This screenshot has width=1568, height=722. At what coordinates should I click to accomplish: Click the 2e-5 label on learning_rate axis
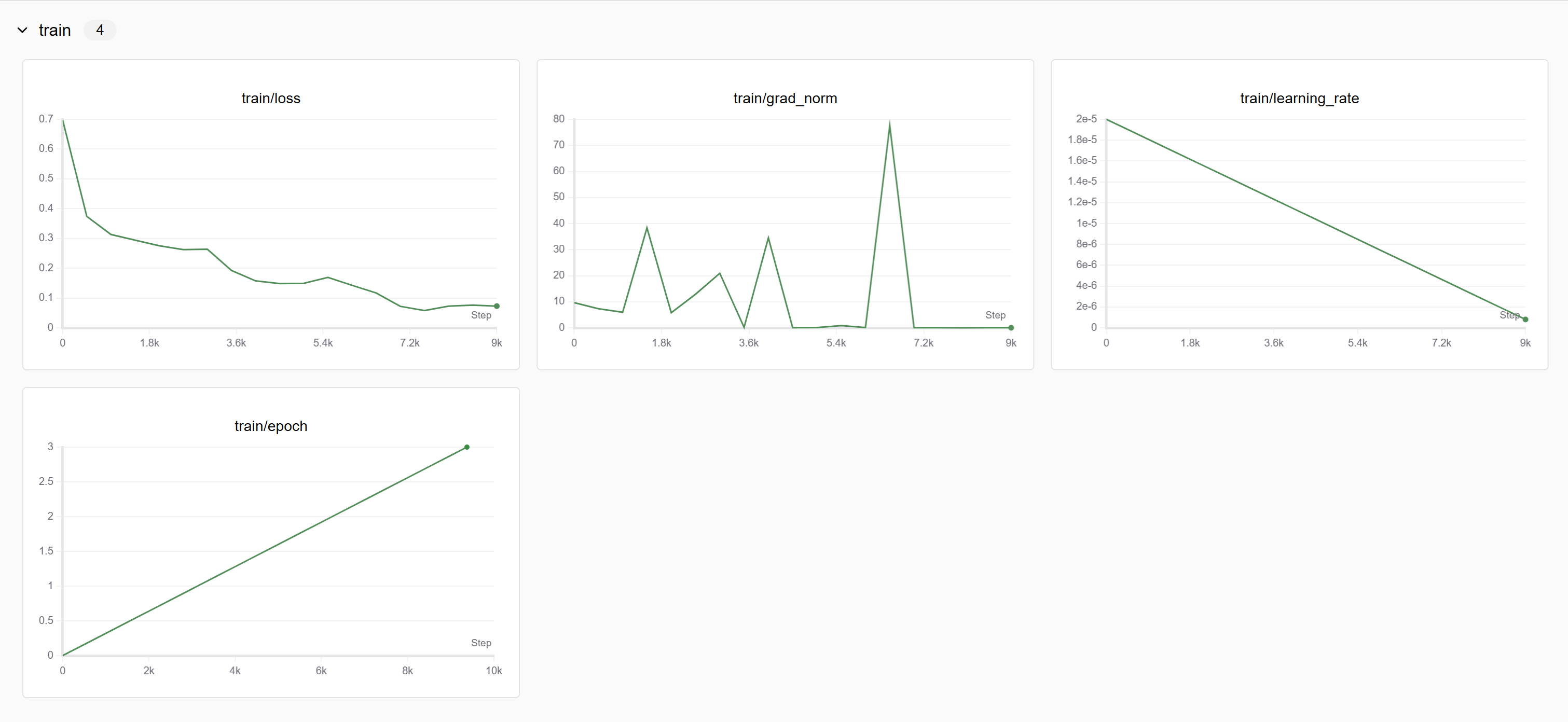point(1086,119)
